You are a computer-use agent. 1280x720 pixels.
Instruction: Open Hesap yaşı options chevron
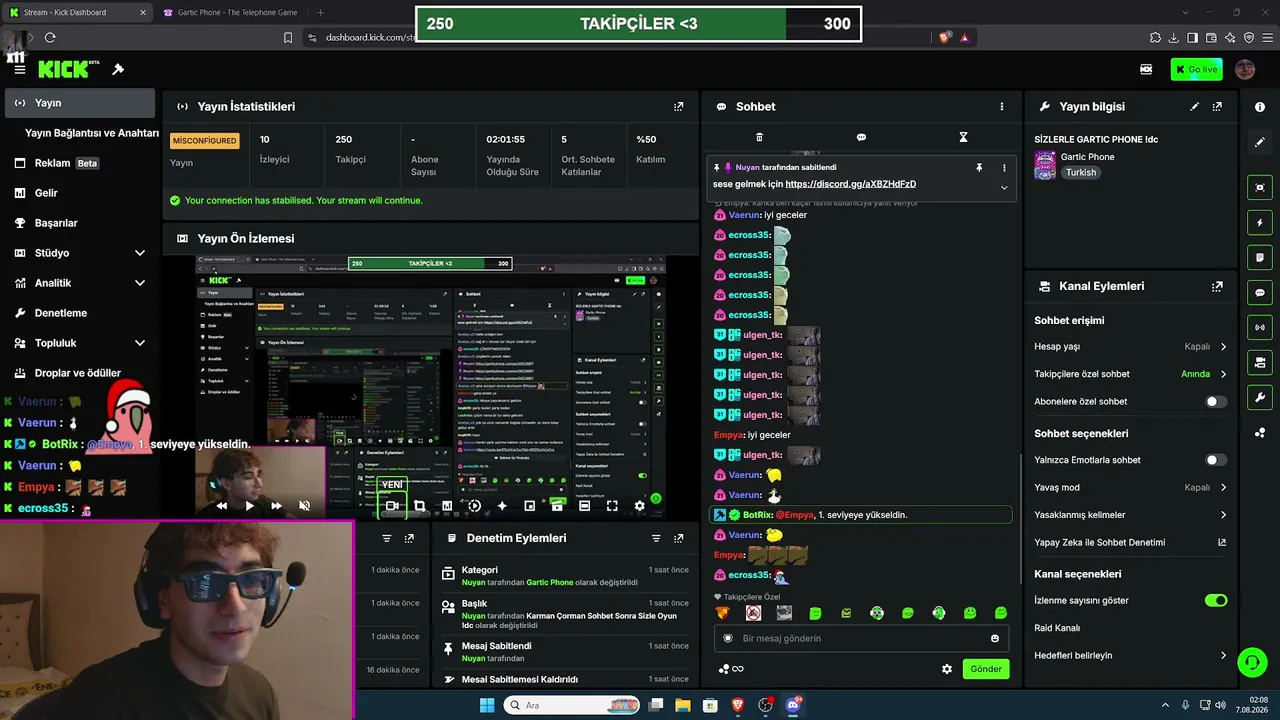pyautogui.click(x=1223, y=347)
